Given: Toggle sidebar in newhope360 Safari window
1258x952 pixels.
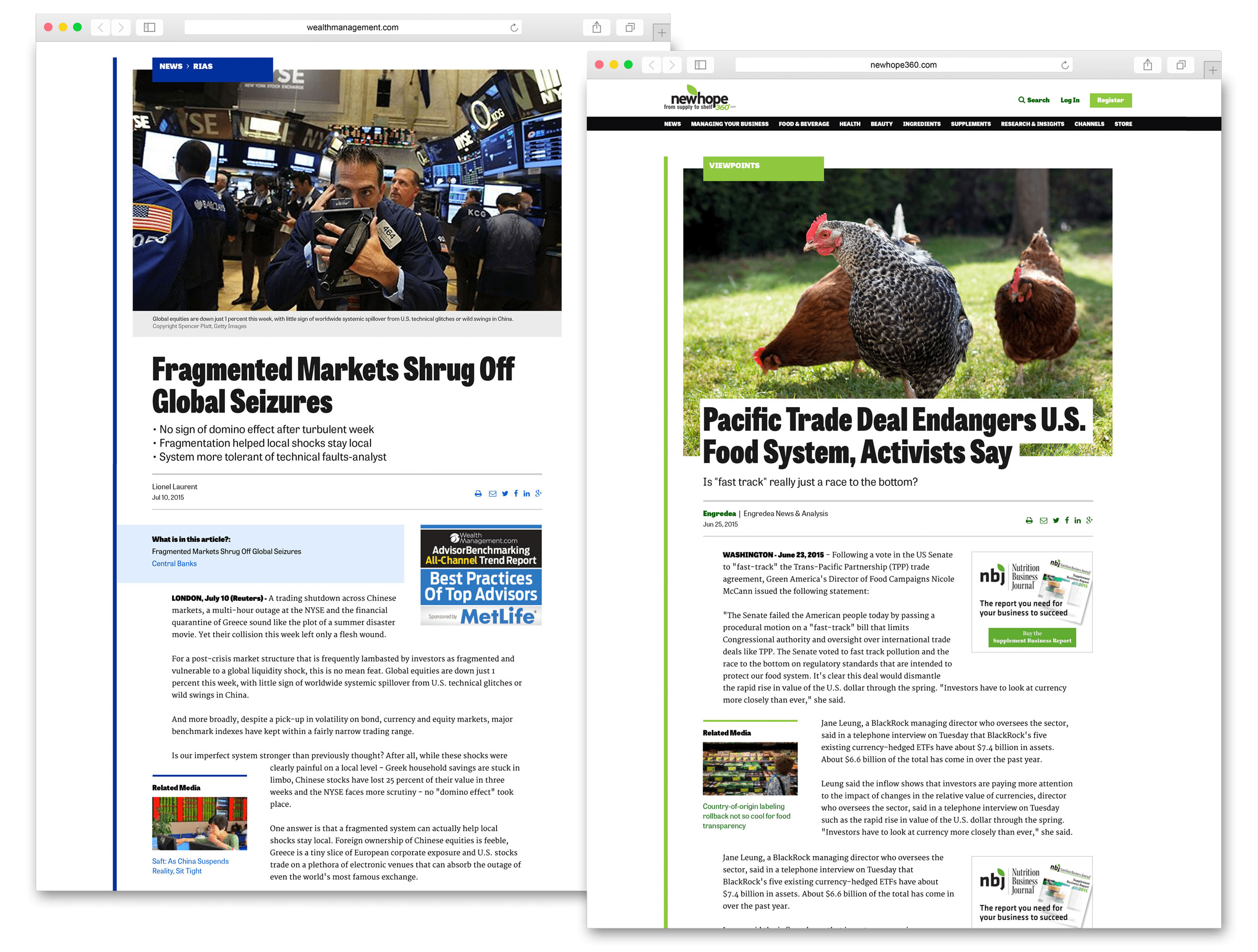Looking at the screenshot, I should [x=701, y=65].
